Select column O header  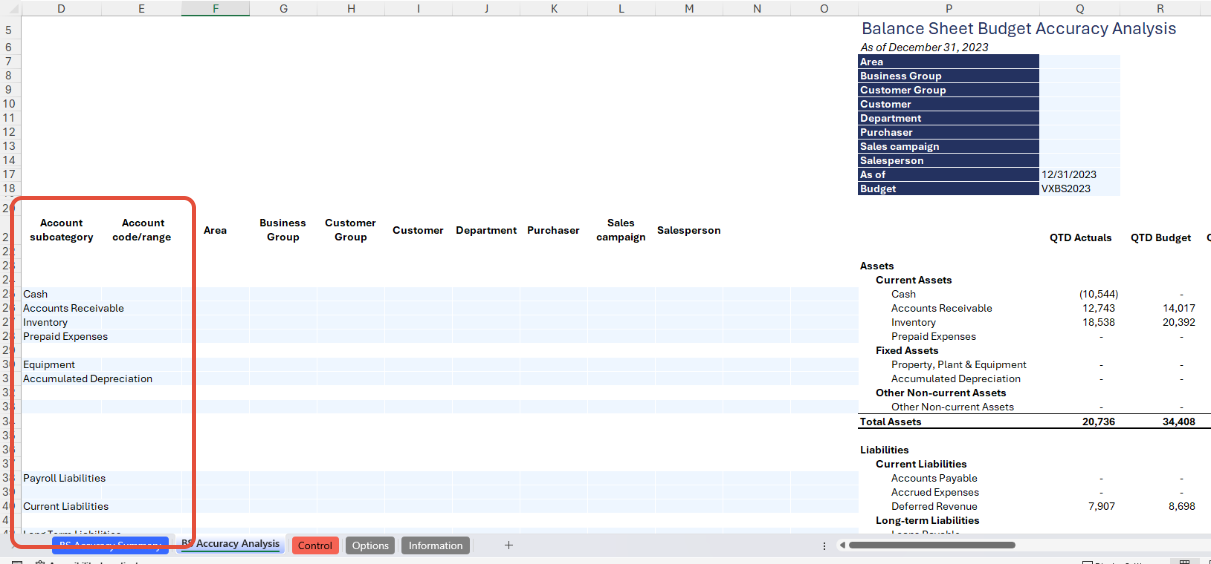pos(824,9)
